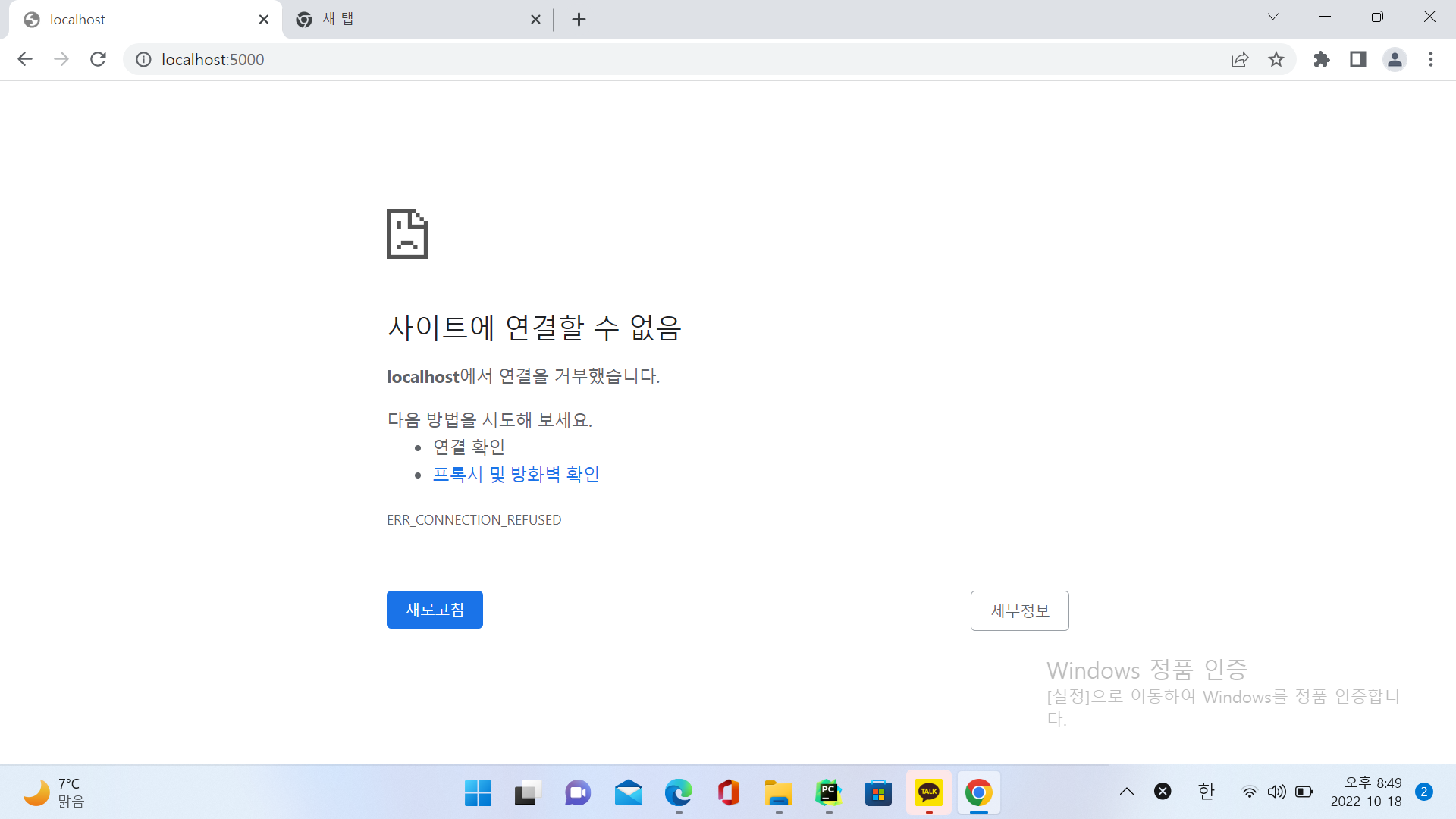The height and width of the screenshot is (819, 1456).
Task: Reload the page with the toolbar refresh icon
Action: click(x=98, y=59)
